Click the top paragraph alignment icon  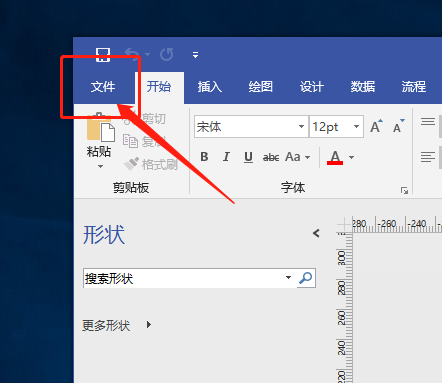point(428,122)
